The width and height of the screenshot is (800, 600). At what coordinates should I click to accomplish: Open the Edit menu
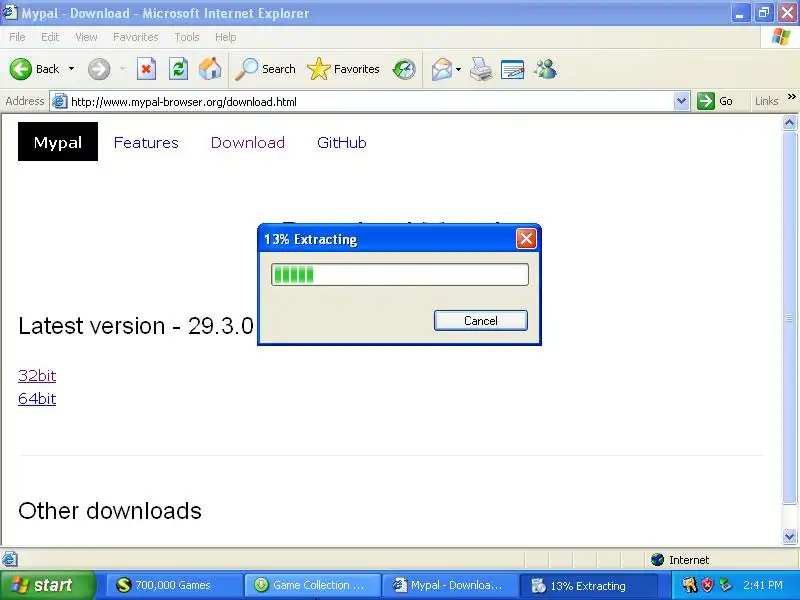click(50, 37)
